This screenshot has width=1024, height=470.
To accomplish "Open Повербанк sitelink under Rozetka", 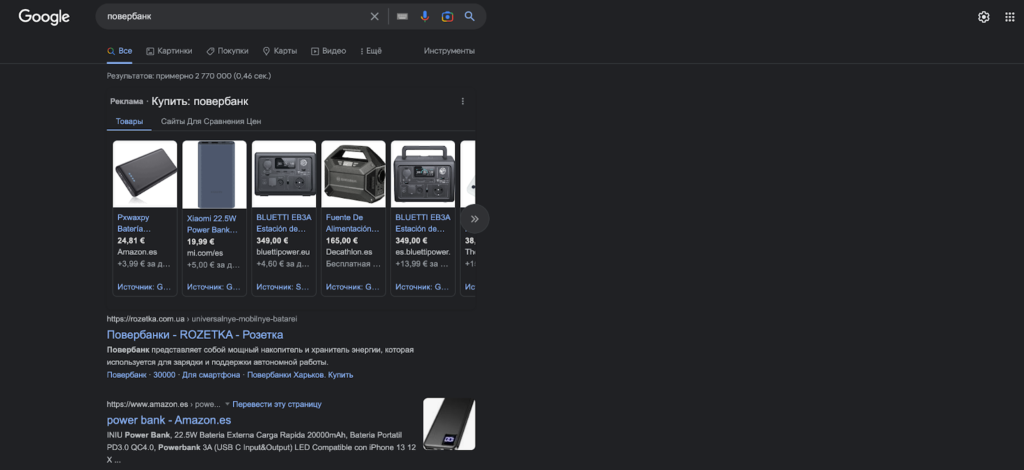I will (127, 375).
